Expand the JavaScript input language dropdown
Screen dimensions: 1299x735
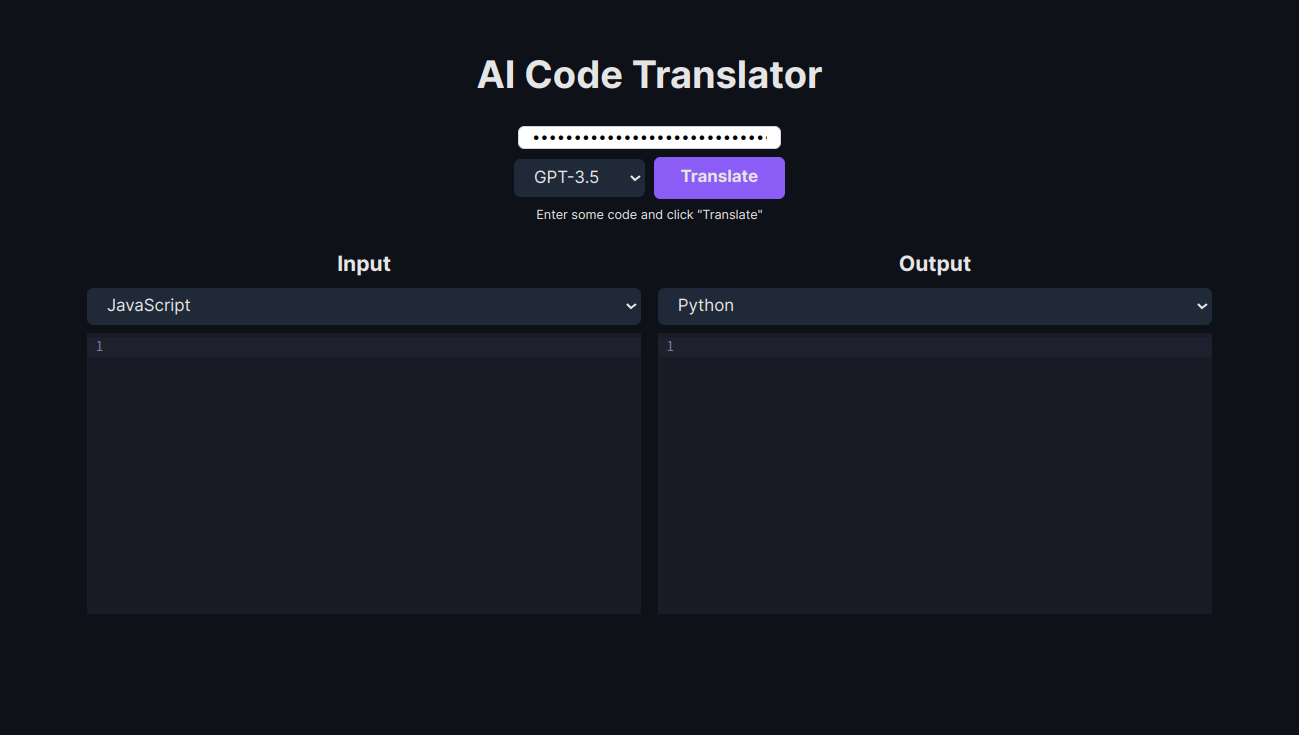click(x=363, y=306)
